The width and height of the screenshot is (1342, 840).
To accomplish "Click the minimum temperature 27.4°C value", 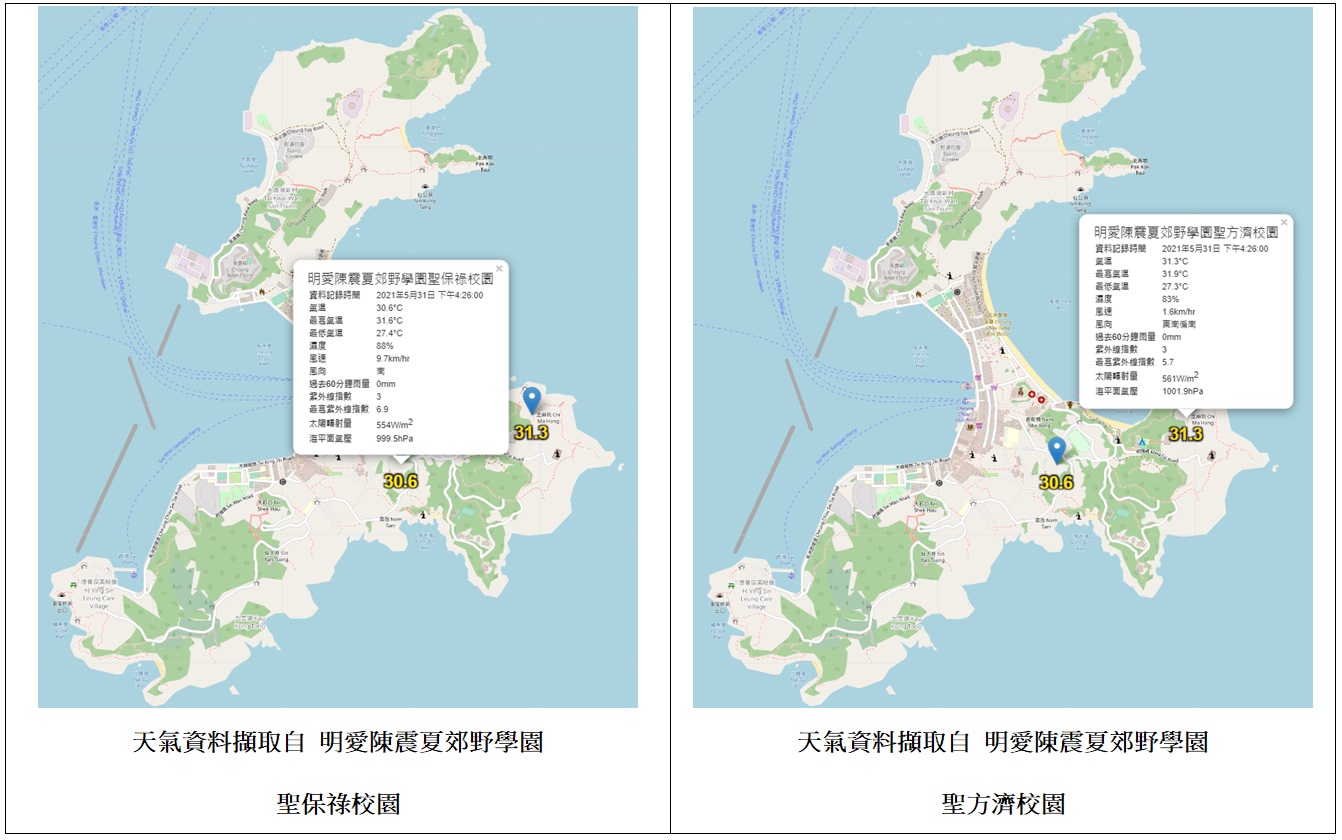I will point(389,333).
